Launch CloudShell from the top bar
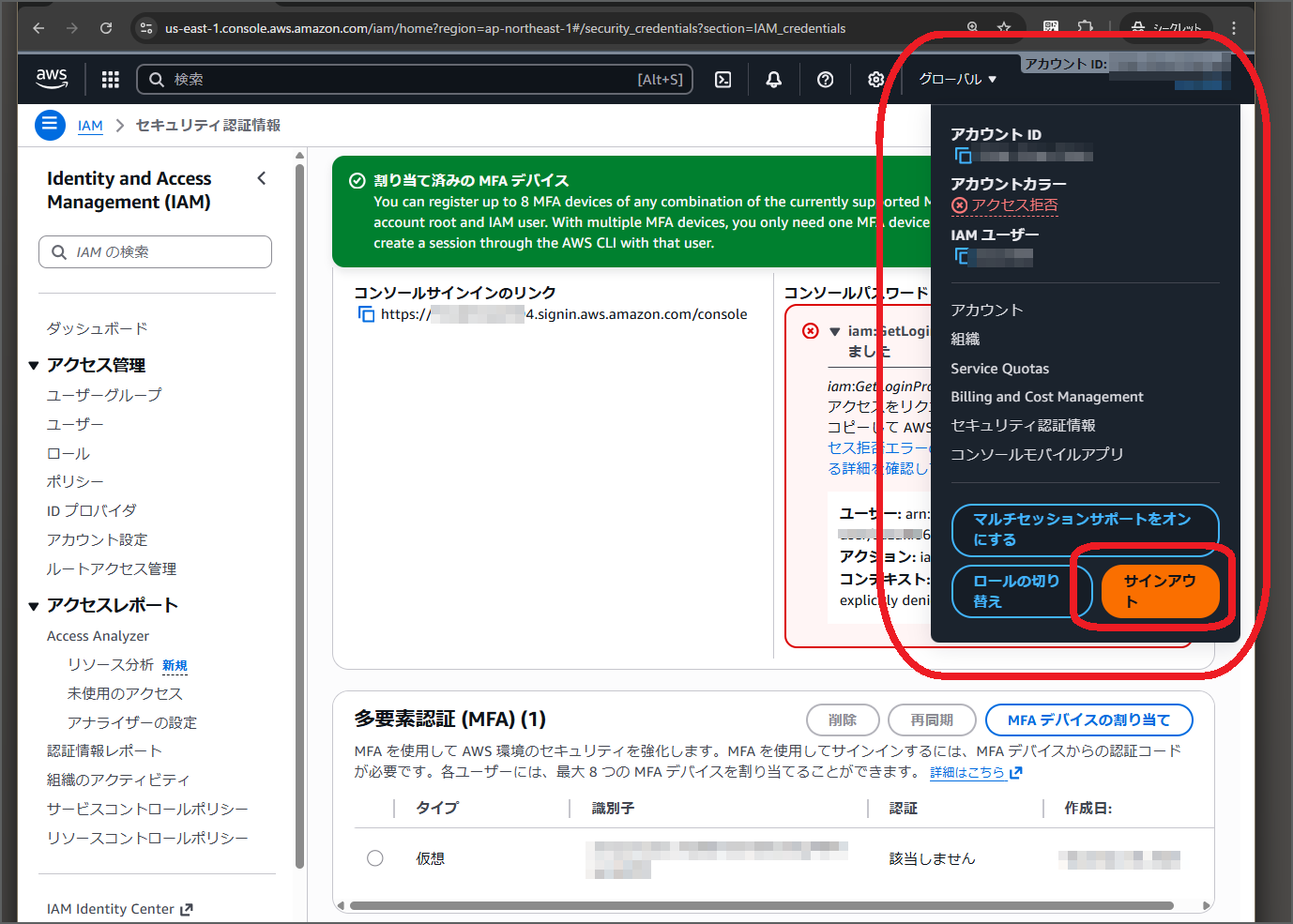This screenshot has width=1293, height=924. pyautogui.click(x=723, y=80)
